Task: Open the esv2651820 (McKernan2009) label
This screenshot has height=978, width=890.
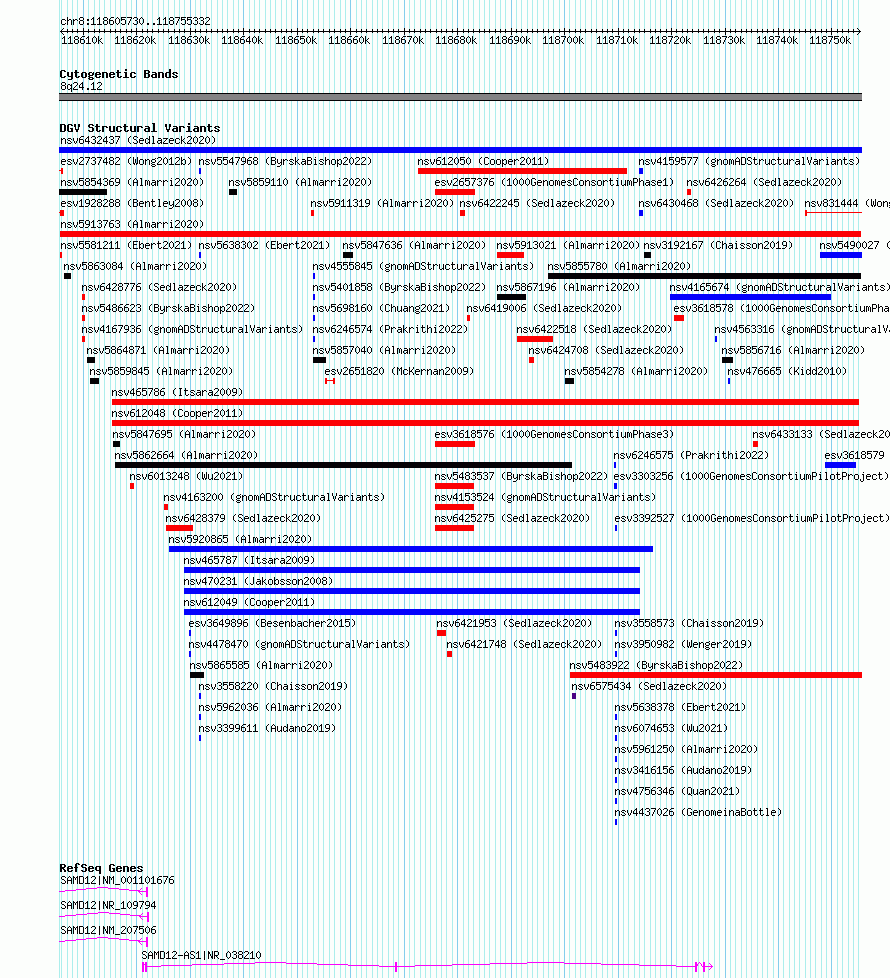Action: coord(399,371)
